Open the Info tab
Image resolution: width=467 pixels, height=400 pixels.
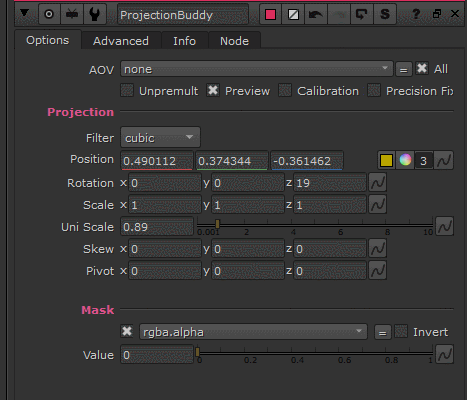pos(184,41)
